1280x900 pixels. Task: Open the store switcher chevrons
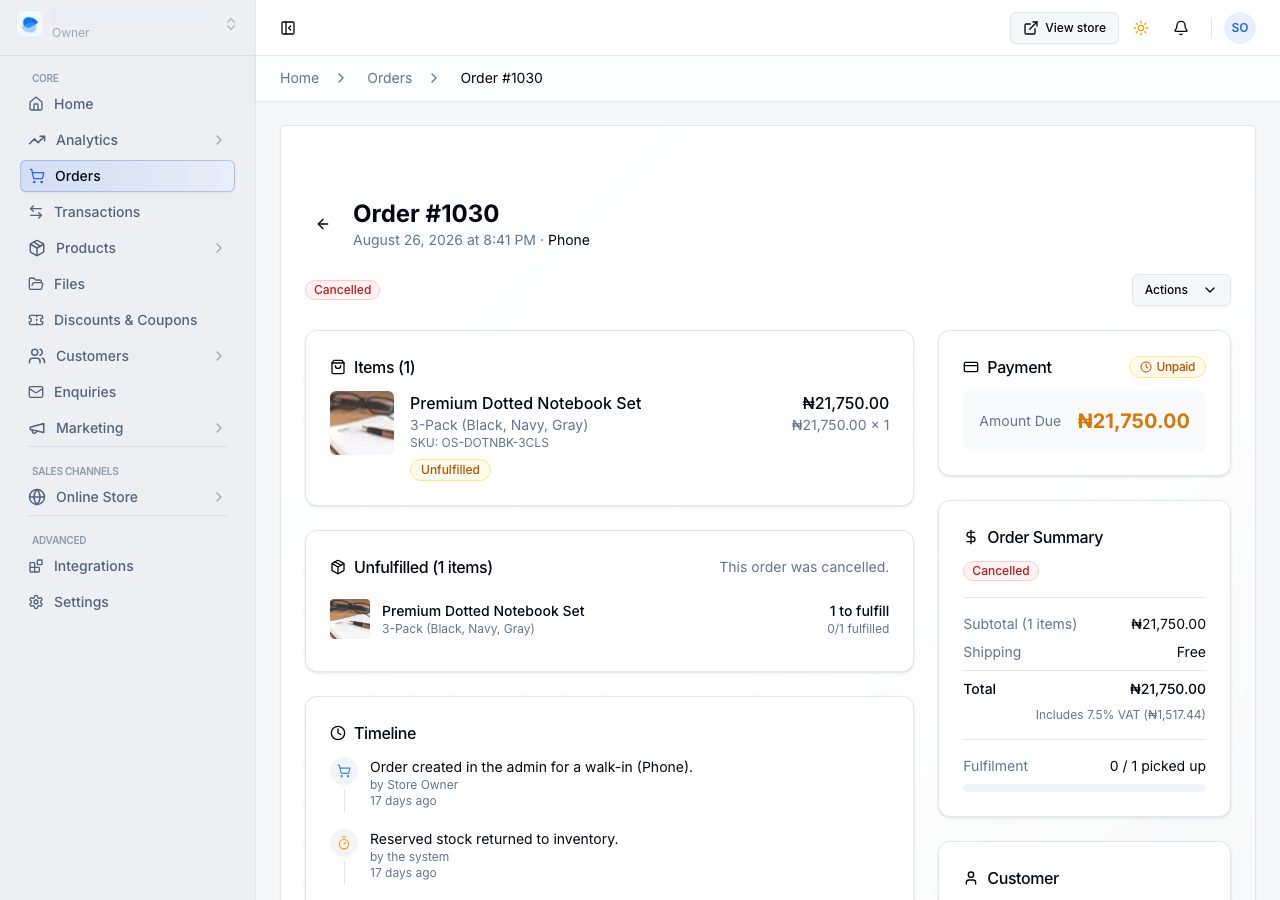click(231, 24)
